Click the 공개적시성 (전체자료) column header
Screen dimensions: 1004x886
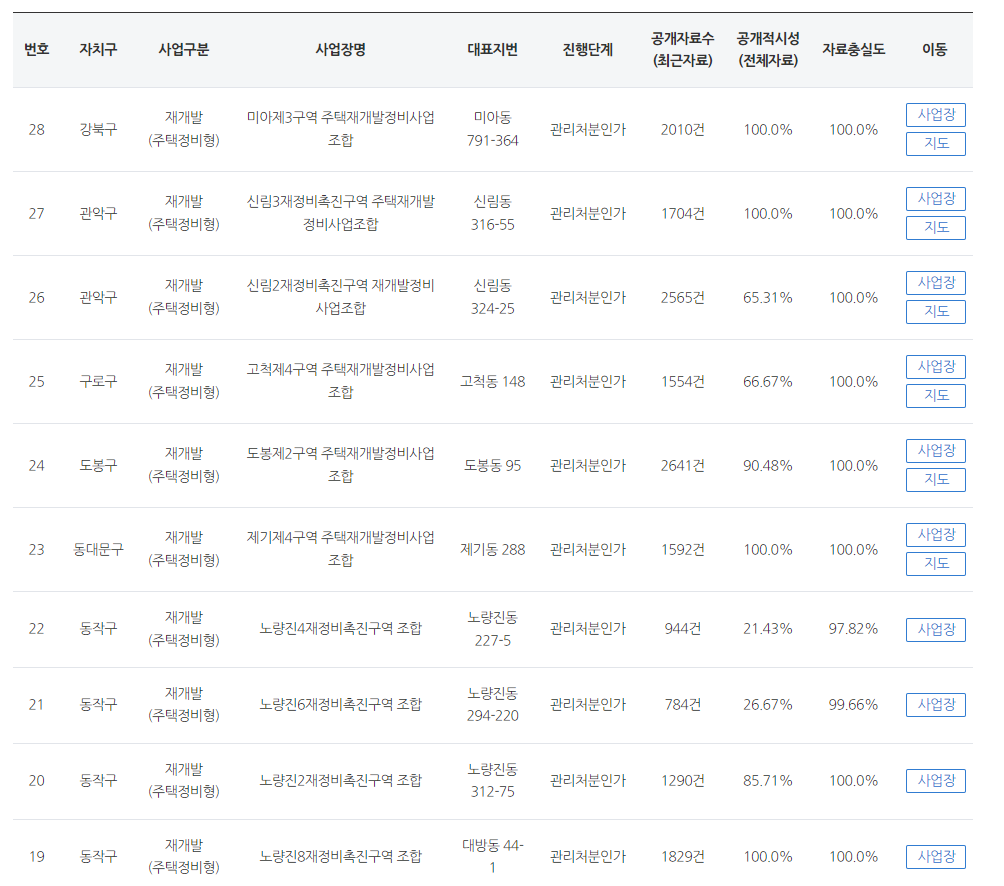[x=768, y=49]
